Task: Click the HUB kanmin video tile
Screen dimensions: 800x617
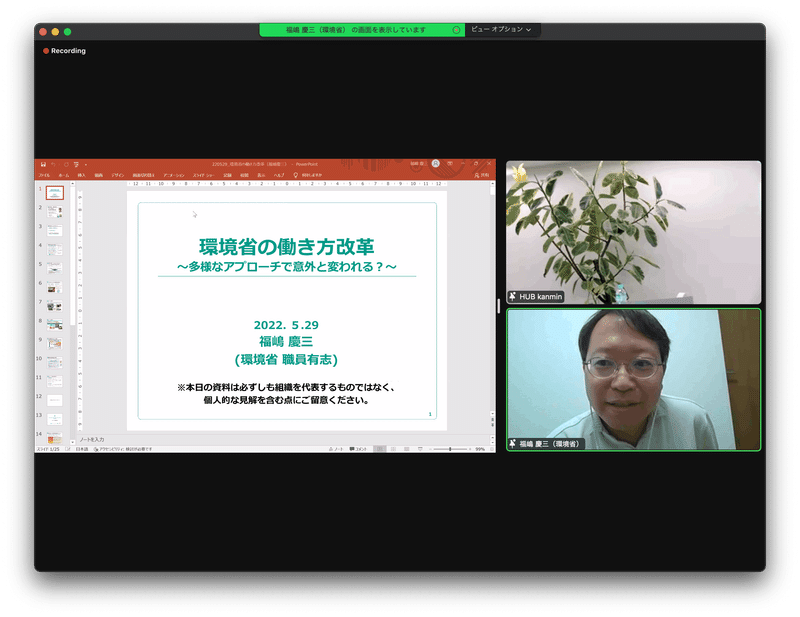Action: point(633,232)
